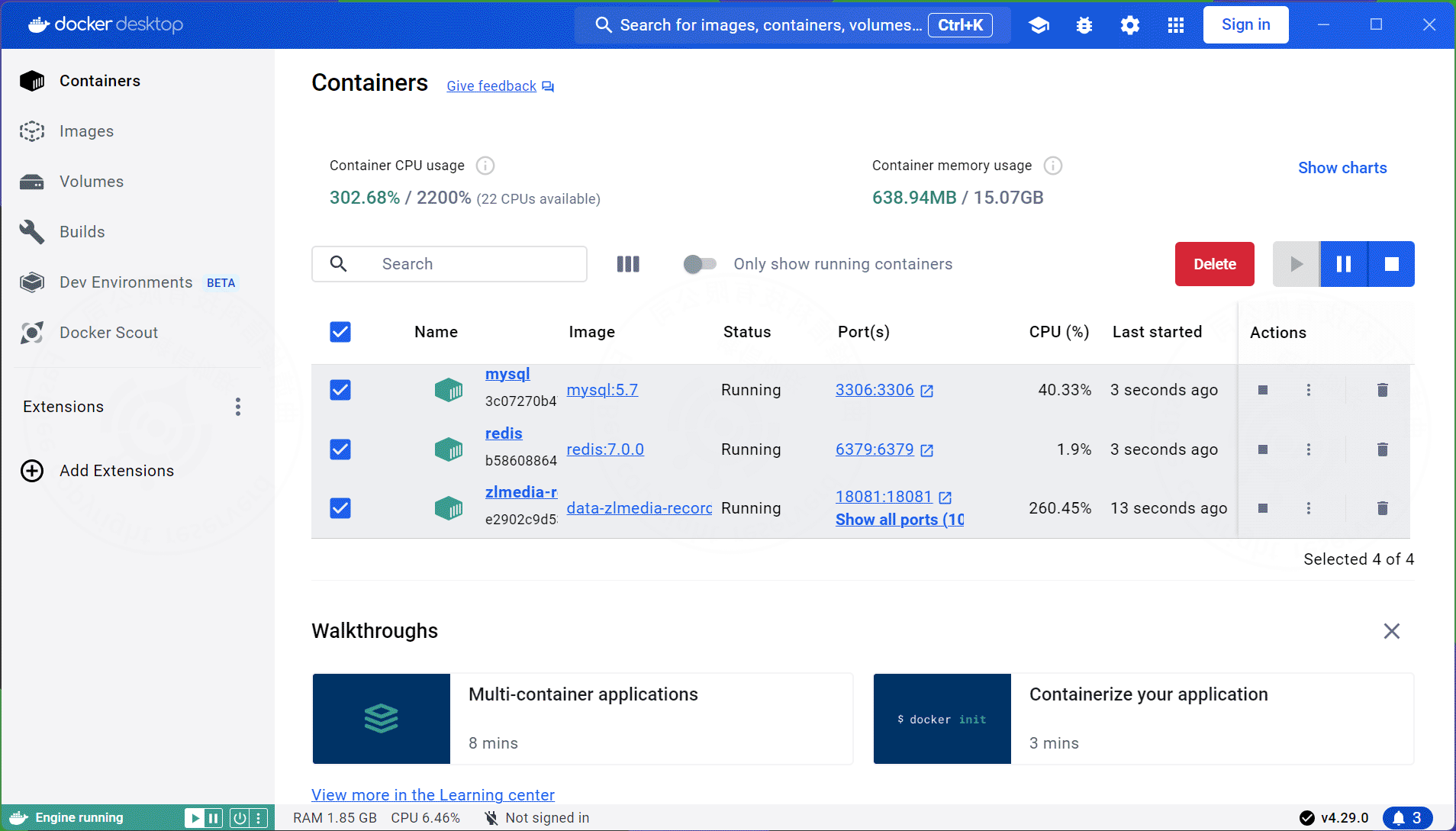Screen dimensions: 1456x831
Task: Open the 6379:6379 port in browser icon
Action: point(927,450)
